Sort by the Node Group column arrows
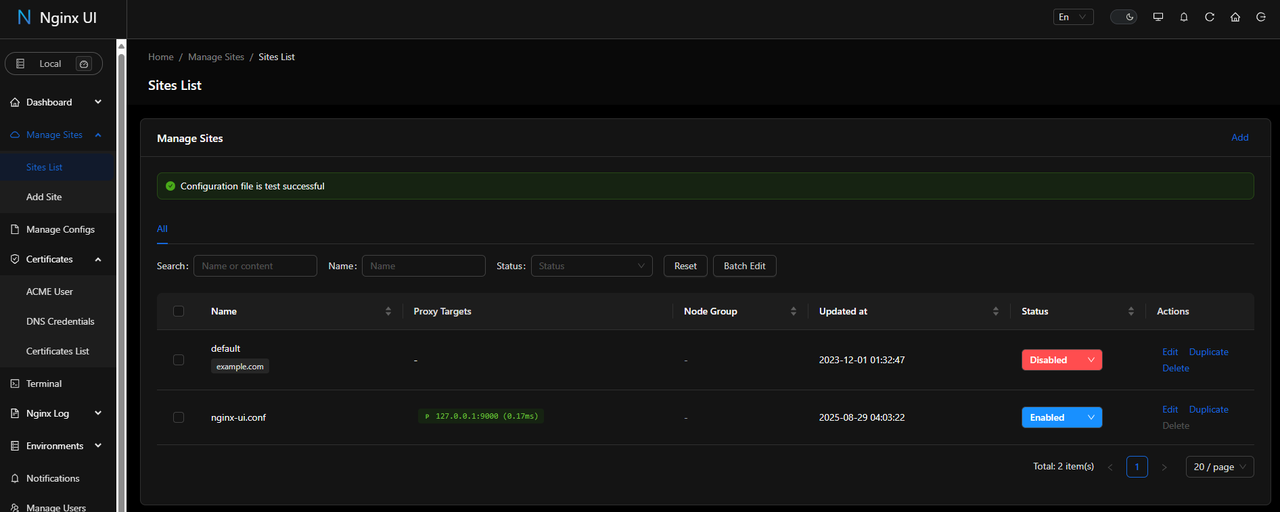 (793, 312)
